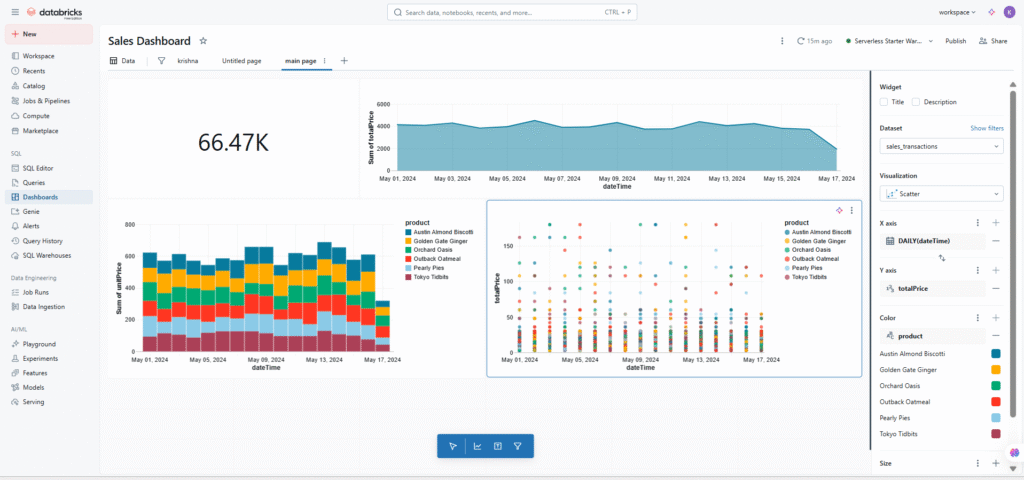
Task: Switch to the Untitled page tab
Action: tap(241, 61)
